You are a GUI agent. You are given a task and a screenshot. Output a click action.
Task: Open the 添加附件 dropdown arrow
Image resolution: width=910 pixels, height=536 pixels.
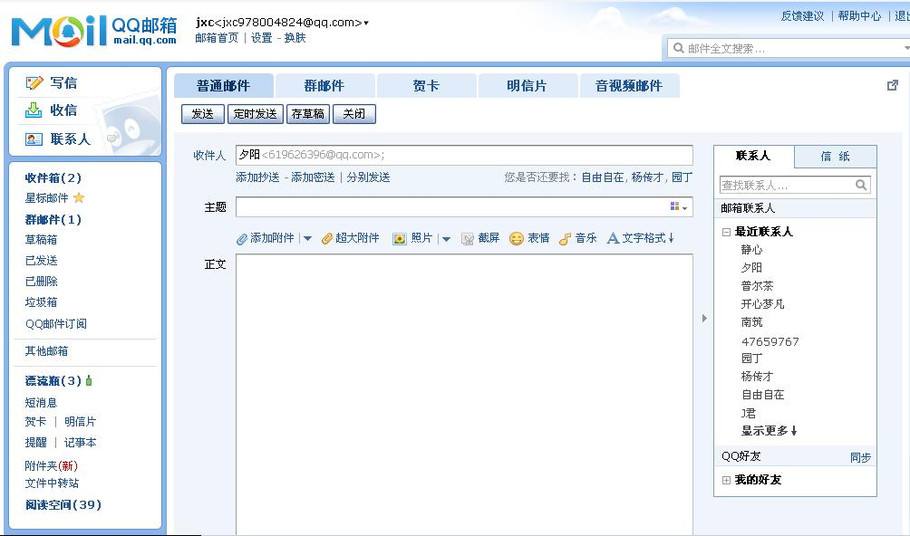point(308,238)
